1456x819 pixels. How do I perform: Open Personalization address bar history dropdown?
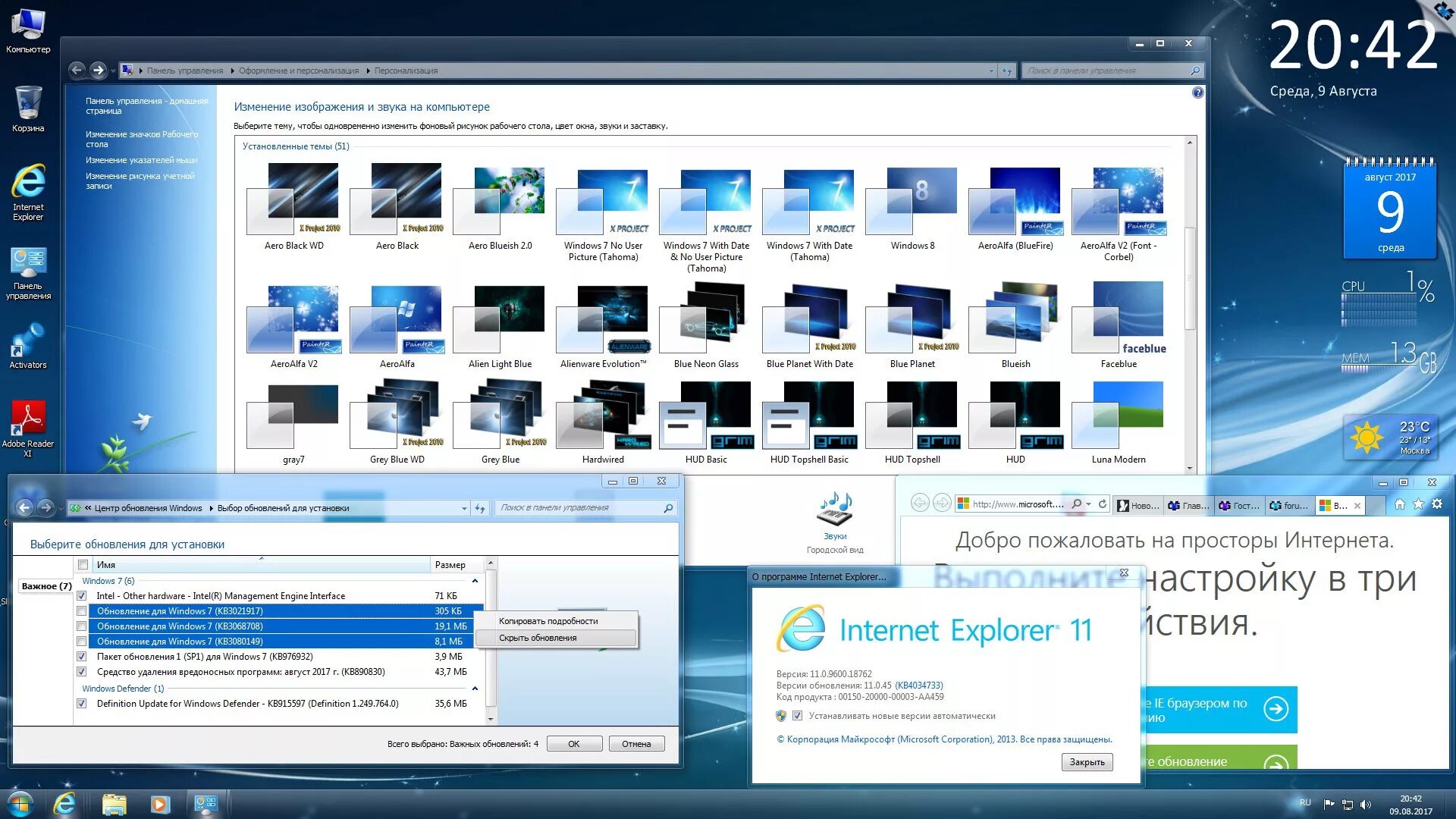(991, 71)
